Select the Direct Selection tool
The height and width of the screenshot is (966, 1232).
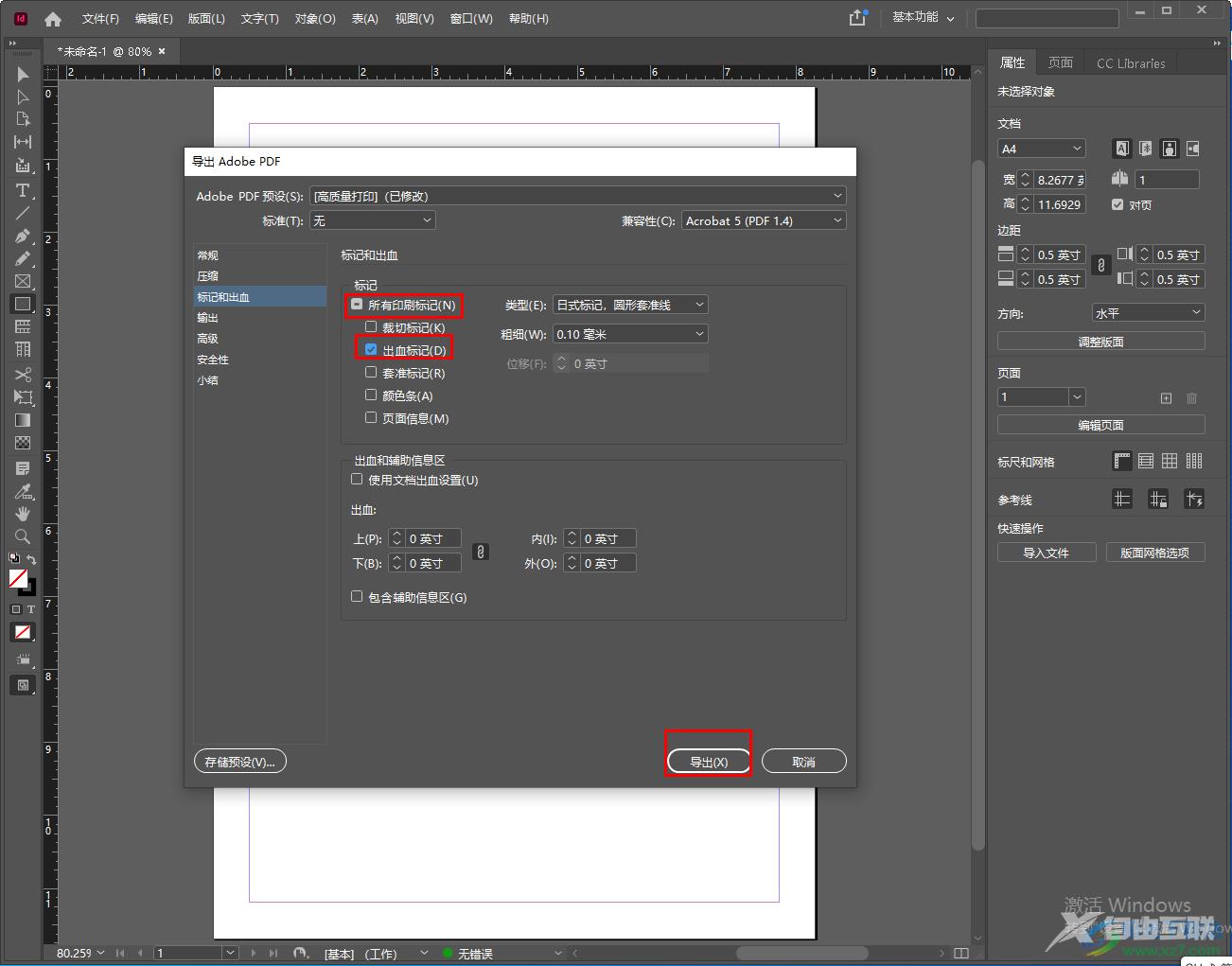pos(23,97)
